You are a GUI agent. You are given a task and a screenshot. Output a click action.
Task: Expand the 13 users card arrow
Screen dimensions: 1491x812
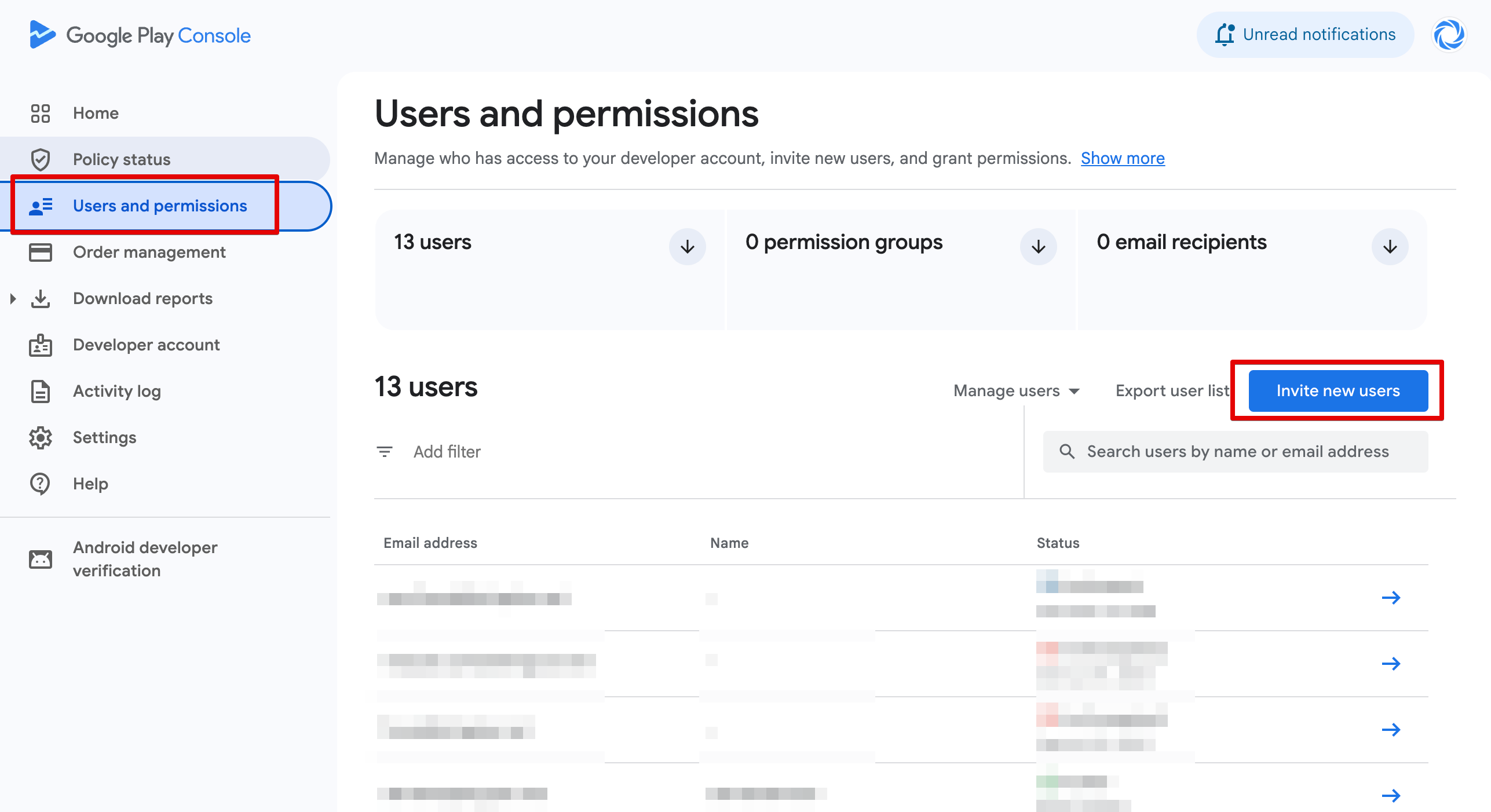[x=687, y=247]
